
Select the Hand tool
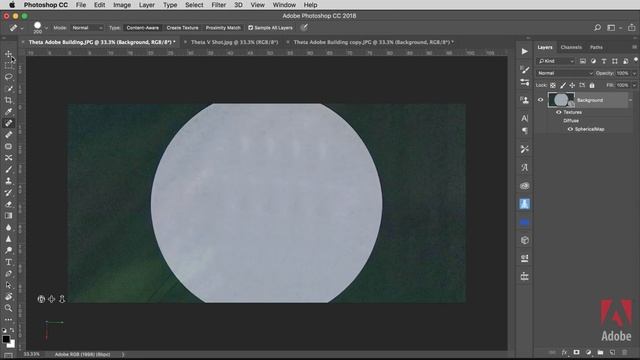pyautogui.click(x=8, y=297)
